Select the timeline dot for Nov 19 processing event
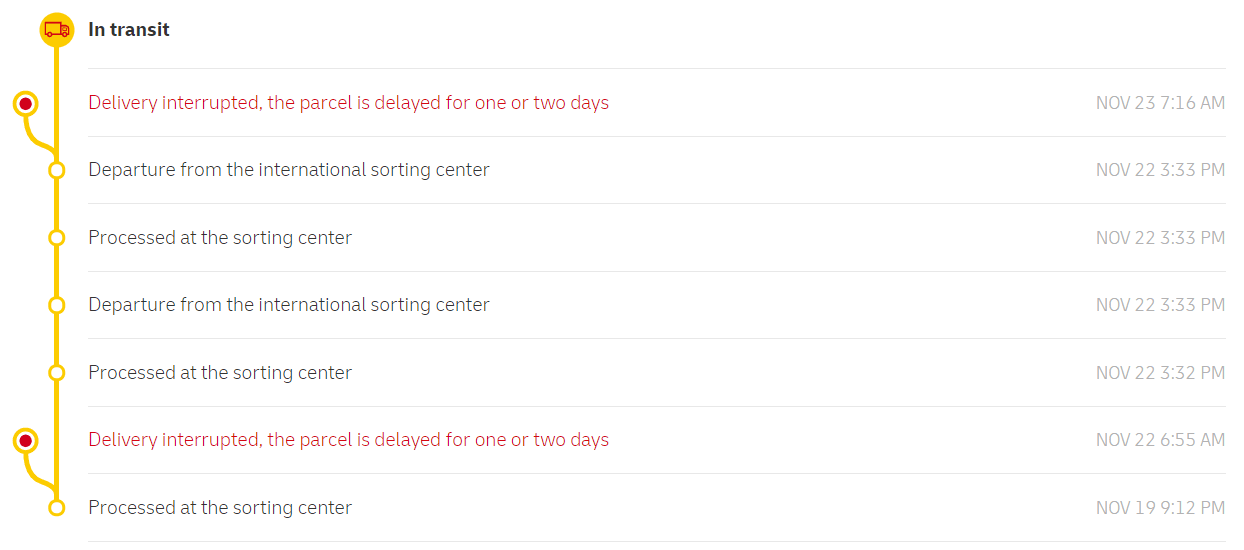Image resolution: width=1244 pixels, height=550 pixels. point(57,508)
